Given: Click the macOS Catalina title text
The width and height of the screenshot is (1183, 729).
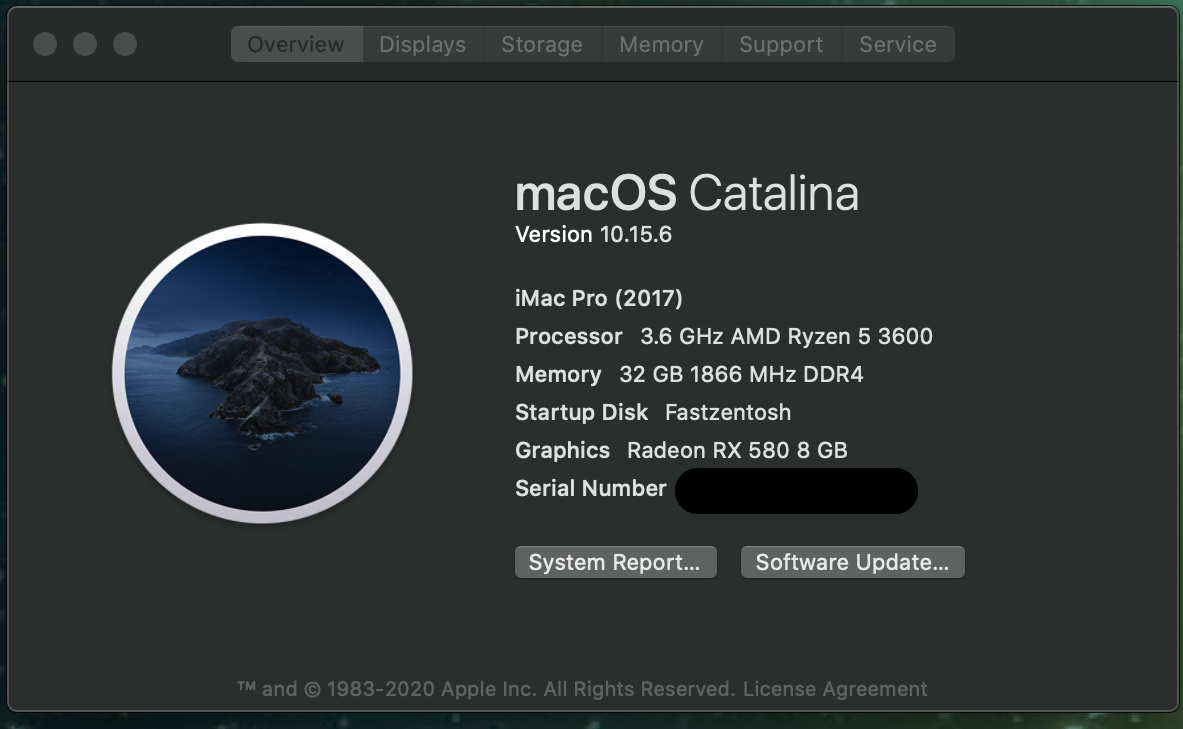Looking at the screenshot, I should click(686, 193).
